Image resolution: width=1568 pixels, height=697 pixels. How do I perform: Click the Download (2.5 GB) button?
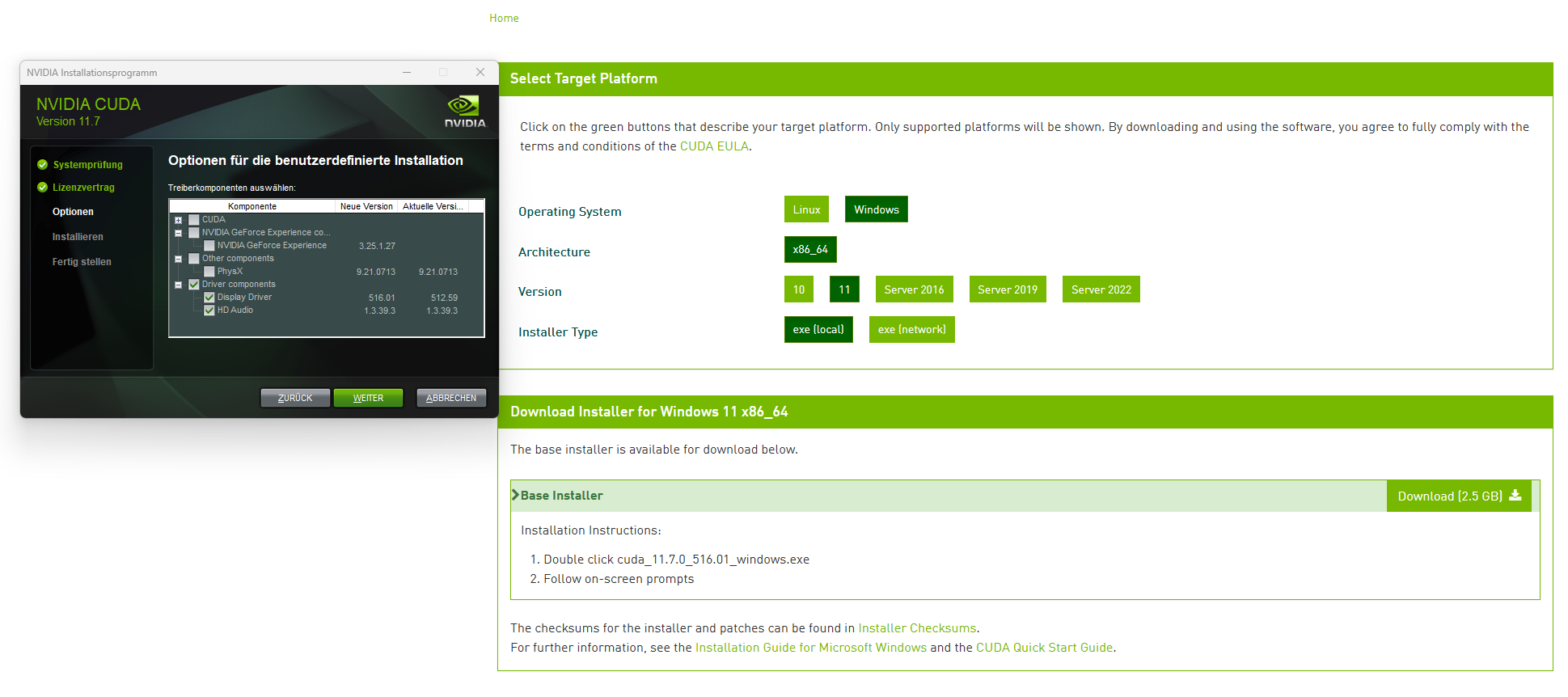pos(1459,496)
